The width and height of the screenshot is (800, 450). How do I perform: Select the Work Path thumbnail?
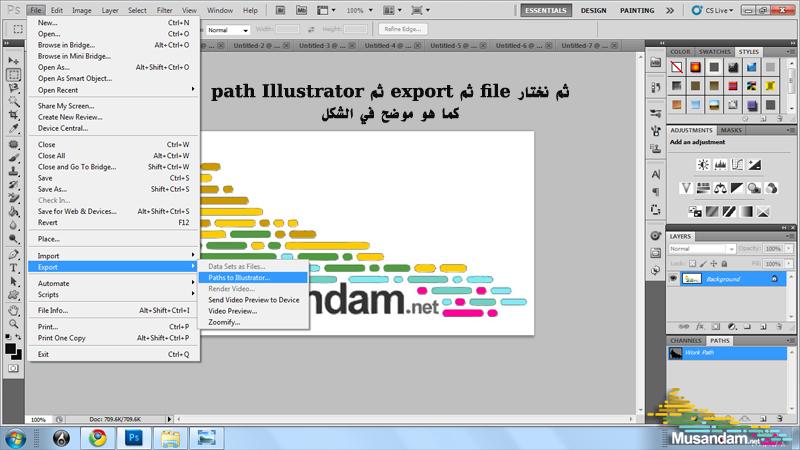click(676, 353)
